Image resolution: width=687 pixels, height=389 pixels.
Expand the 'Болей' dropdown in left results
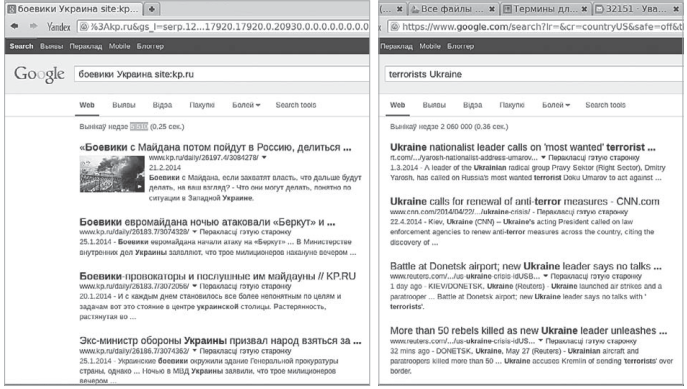click(x=246, y=105)
